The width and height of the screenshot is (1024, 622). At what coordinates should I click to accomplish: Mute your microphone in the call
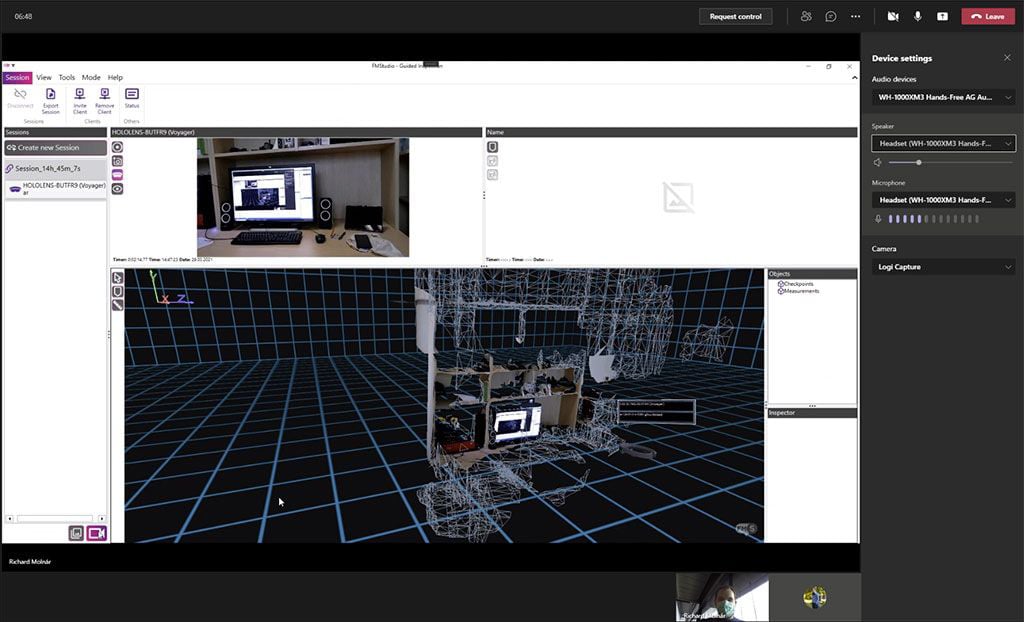tap(920, 16)
